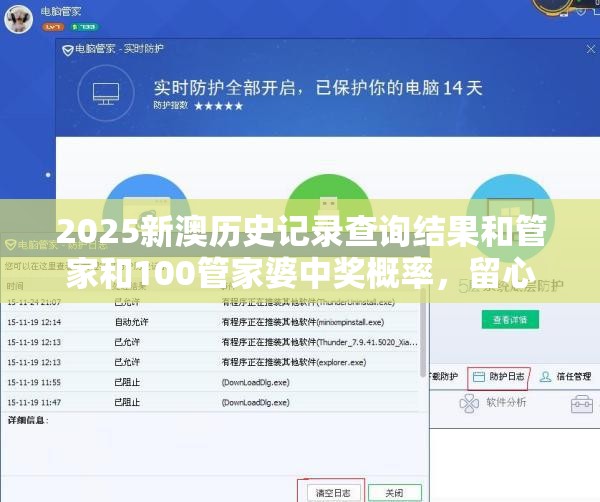Open the toolbox icon beside 软件分析

(x=582, y=404)
